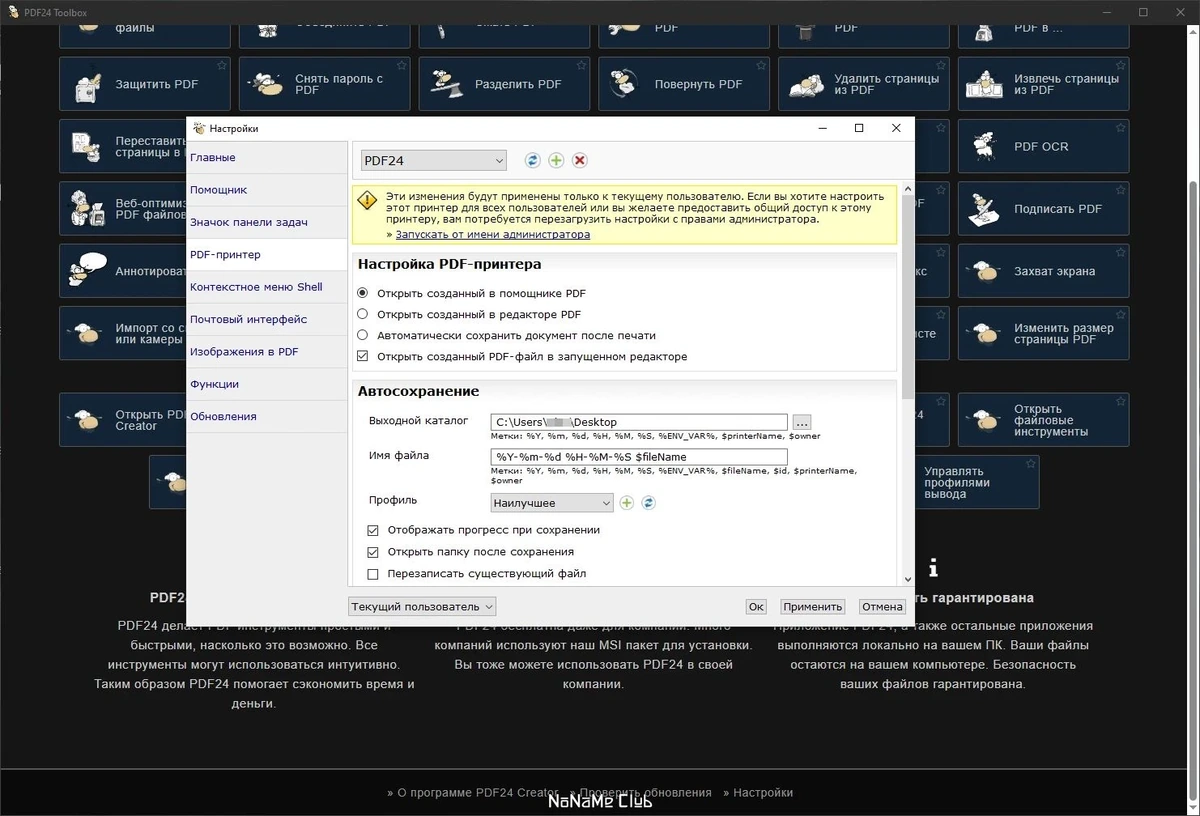Toggle Открыть папку после сохранения checkbox
The width and height of the screenshot is (1200, 816).
373,552
